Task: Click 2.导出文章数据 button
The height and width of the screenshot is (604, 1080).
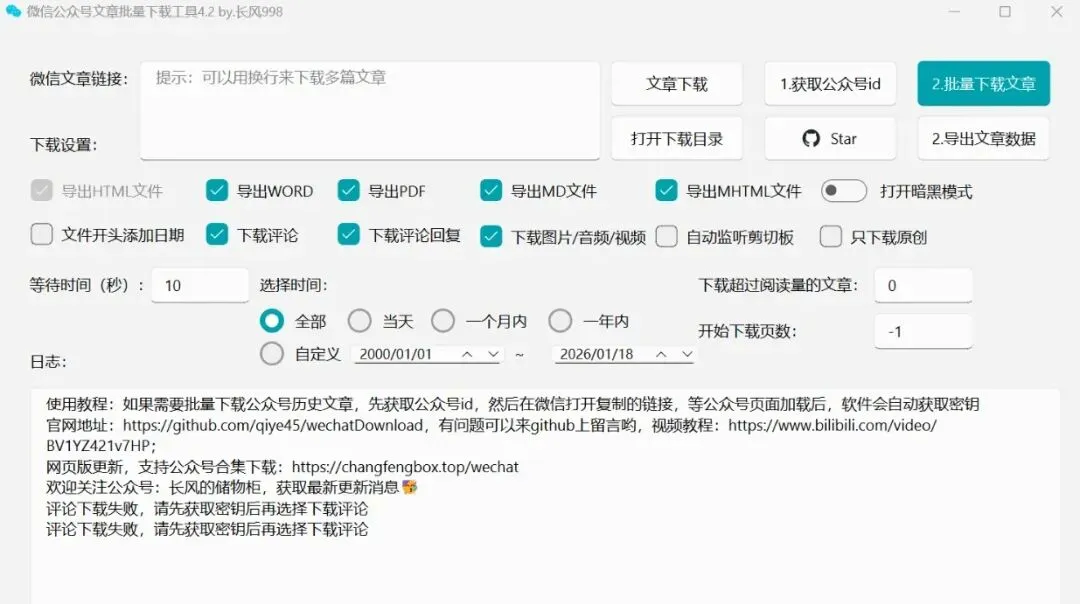Action: pos(984,139)
